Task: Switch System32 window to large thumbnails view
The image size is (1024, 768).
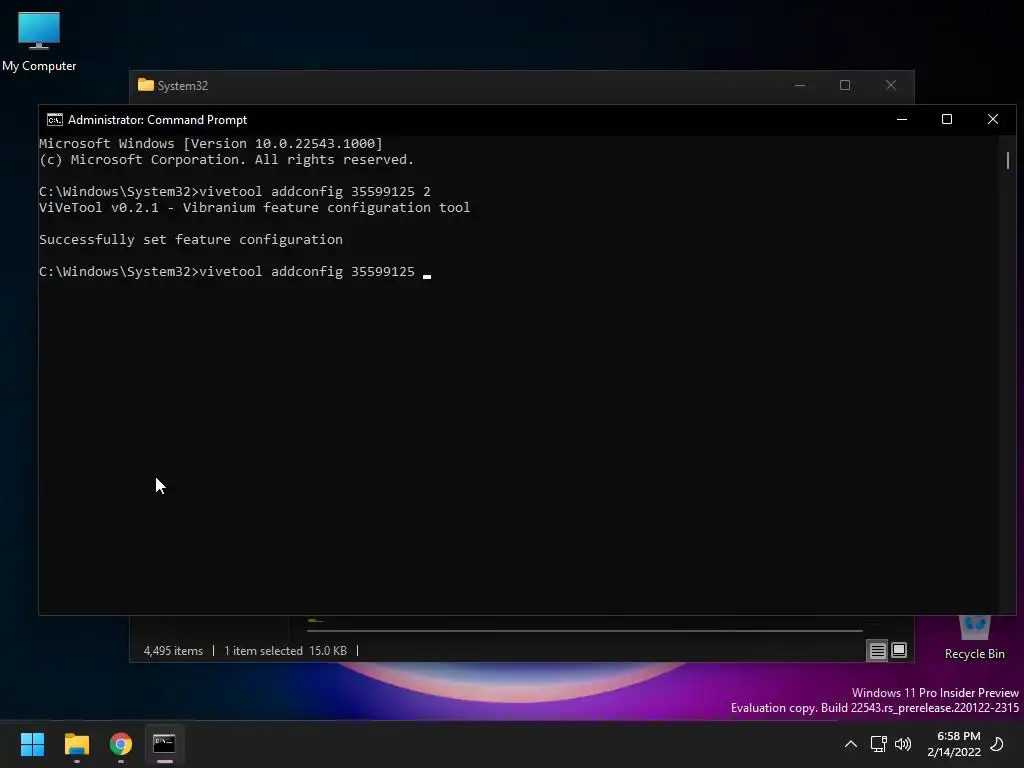Action: tap(899, 650)
